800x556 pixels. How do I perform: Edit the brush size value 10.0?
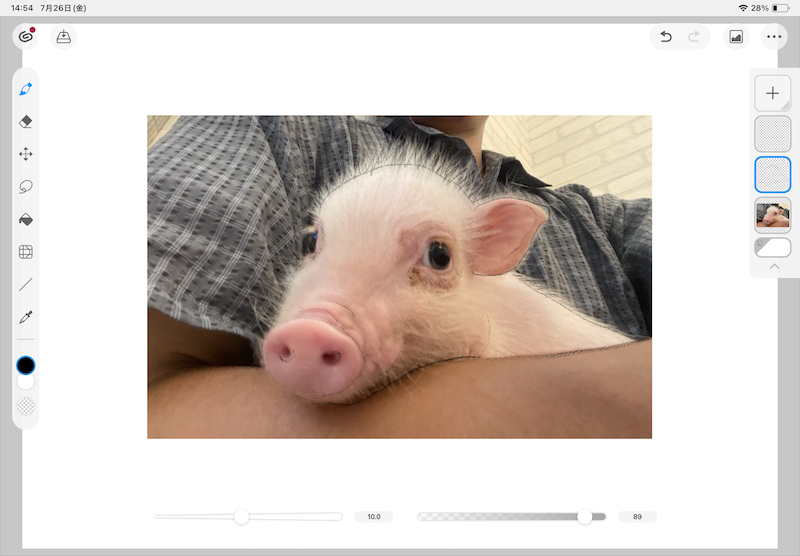point(374,517)
